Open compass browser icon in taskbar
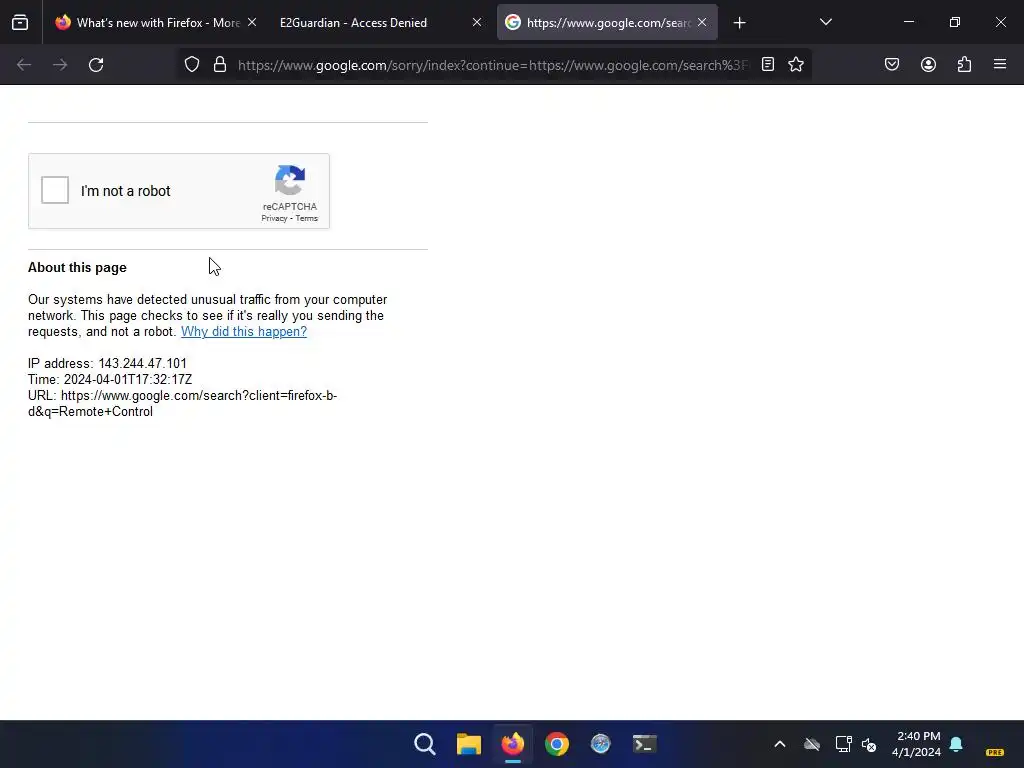 [600, 744]
